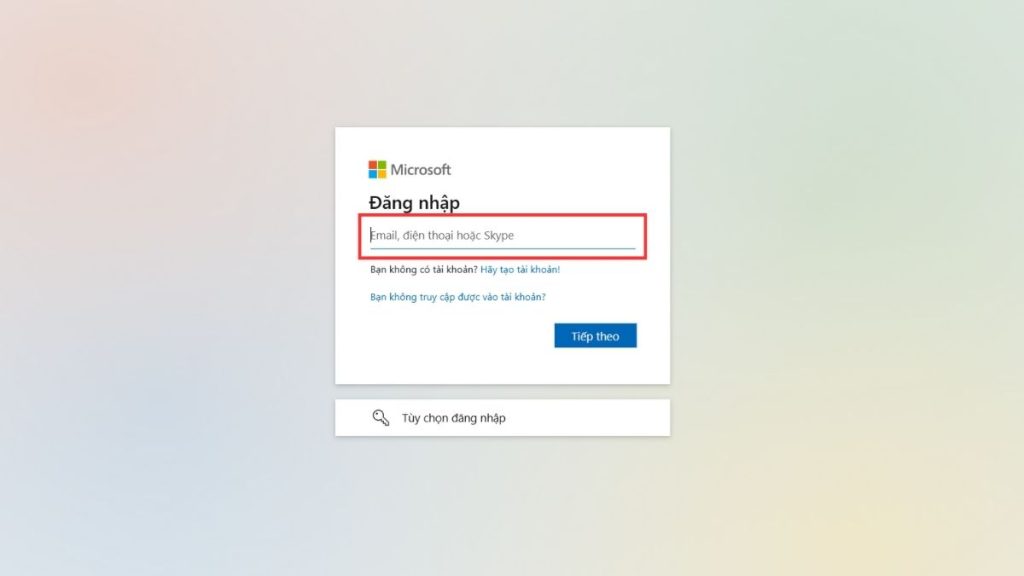The image size is (1024, 576).
Task: Click the blurred background outside the sign-in card
Action: 163,287
